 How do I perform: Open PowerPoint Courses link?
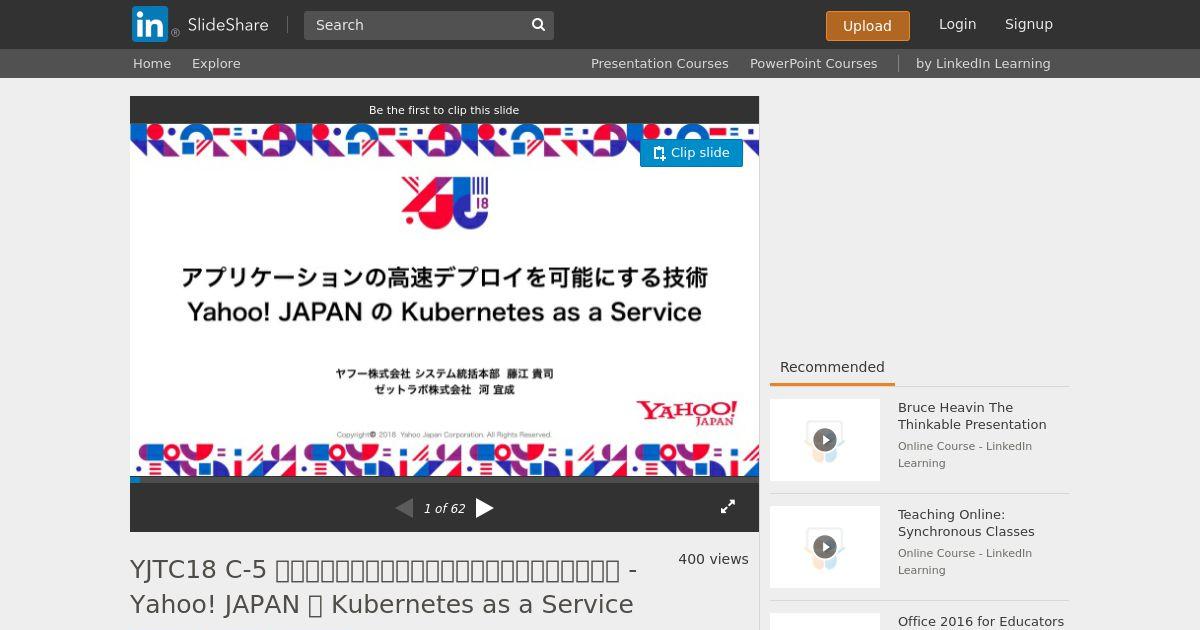click(x=813, y=63)
